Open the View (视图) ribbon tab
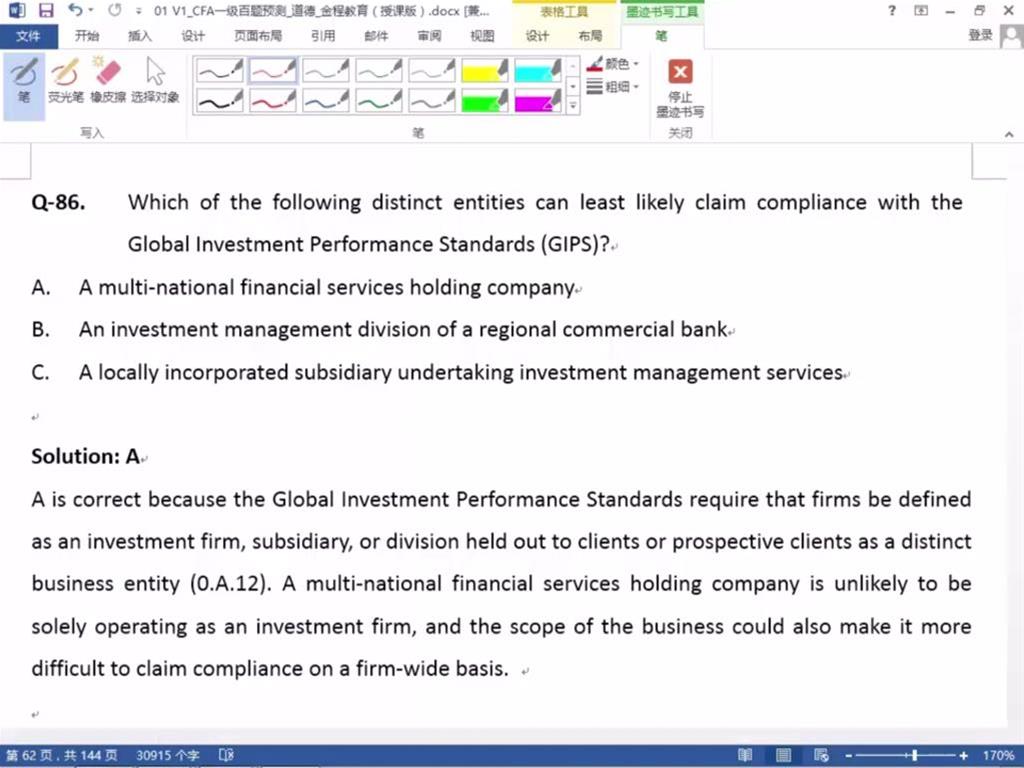This screenshot has height=768, width=1024. [482, 36]
